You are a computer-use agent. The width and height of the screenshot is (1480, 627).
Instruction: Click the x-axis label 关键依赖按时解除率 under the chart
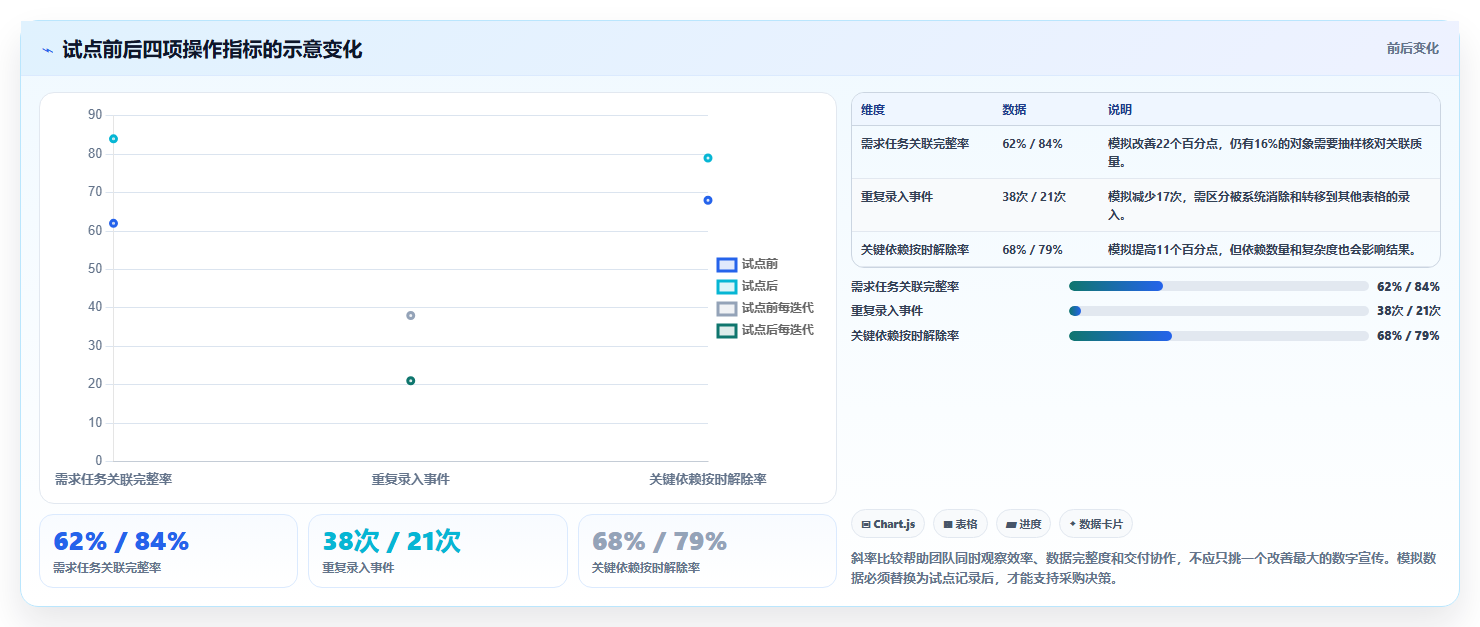pyautogui.click(x=707, y=479)
